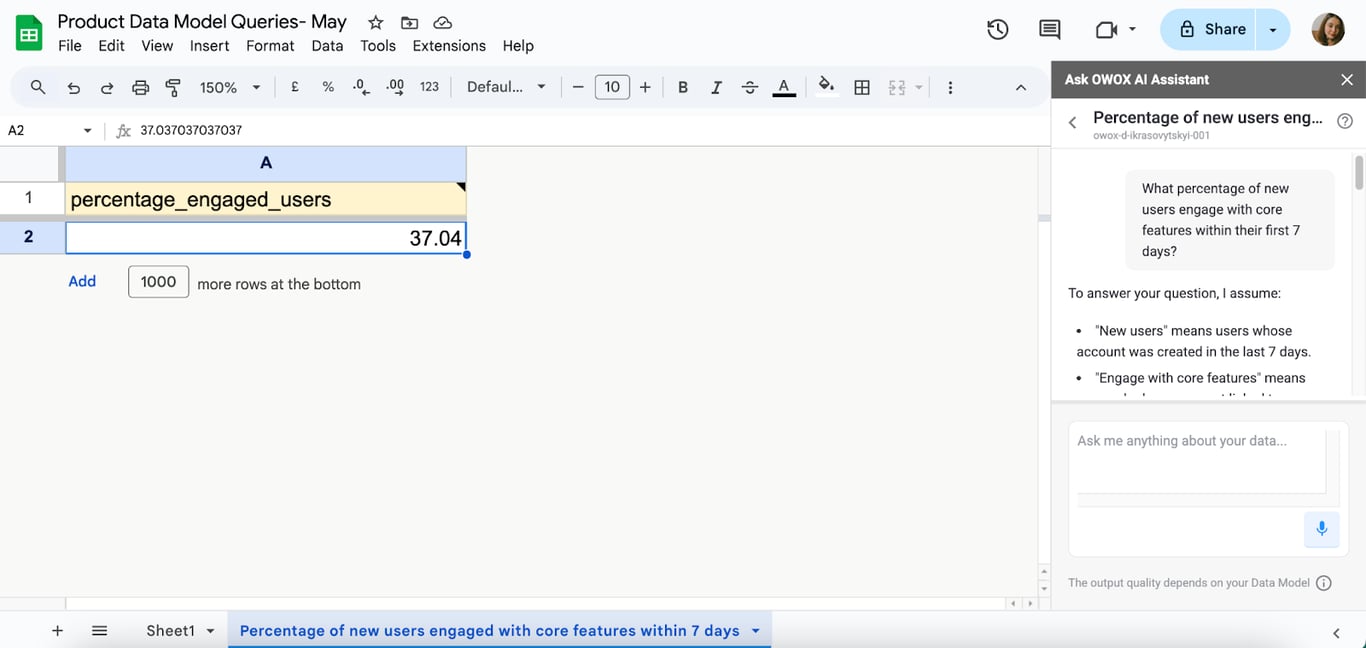Add a new sheet with plus icon
This screenshot has width=1366, height=648.
click(x=57, y=631)
